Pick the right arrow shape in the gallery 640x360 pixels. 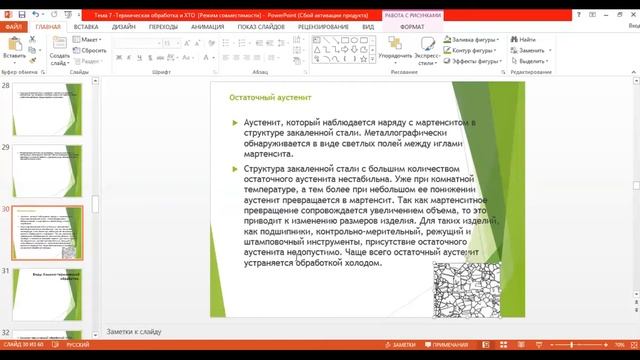pos(345,50)
